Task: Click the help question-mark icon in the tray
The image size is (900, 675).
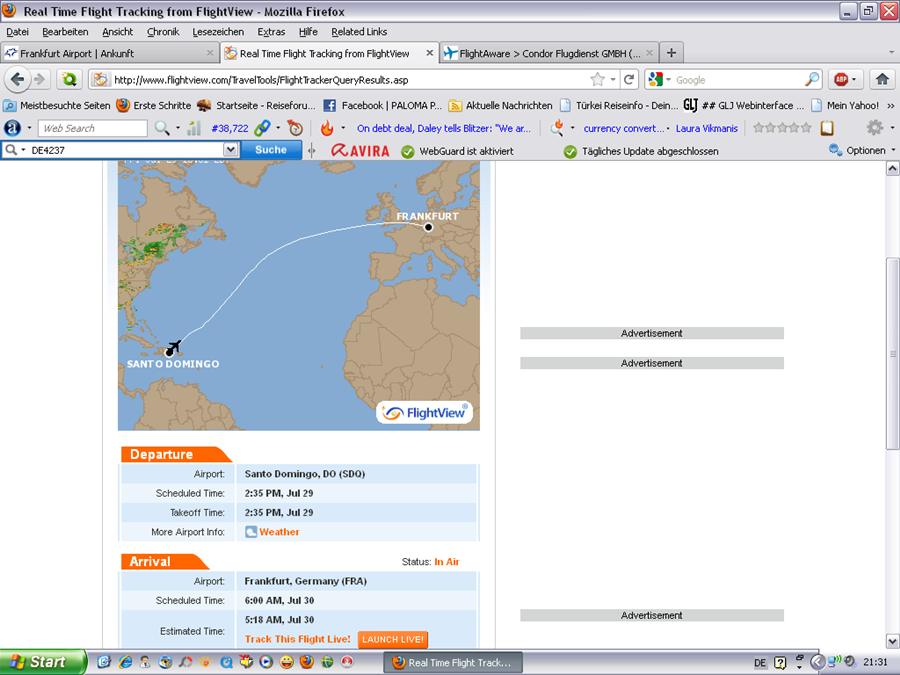Action: coord(780,662)
